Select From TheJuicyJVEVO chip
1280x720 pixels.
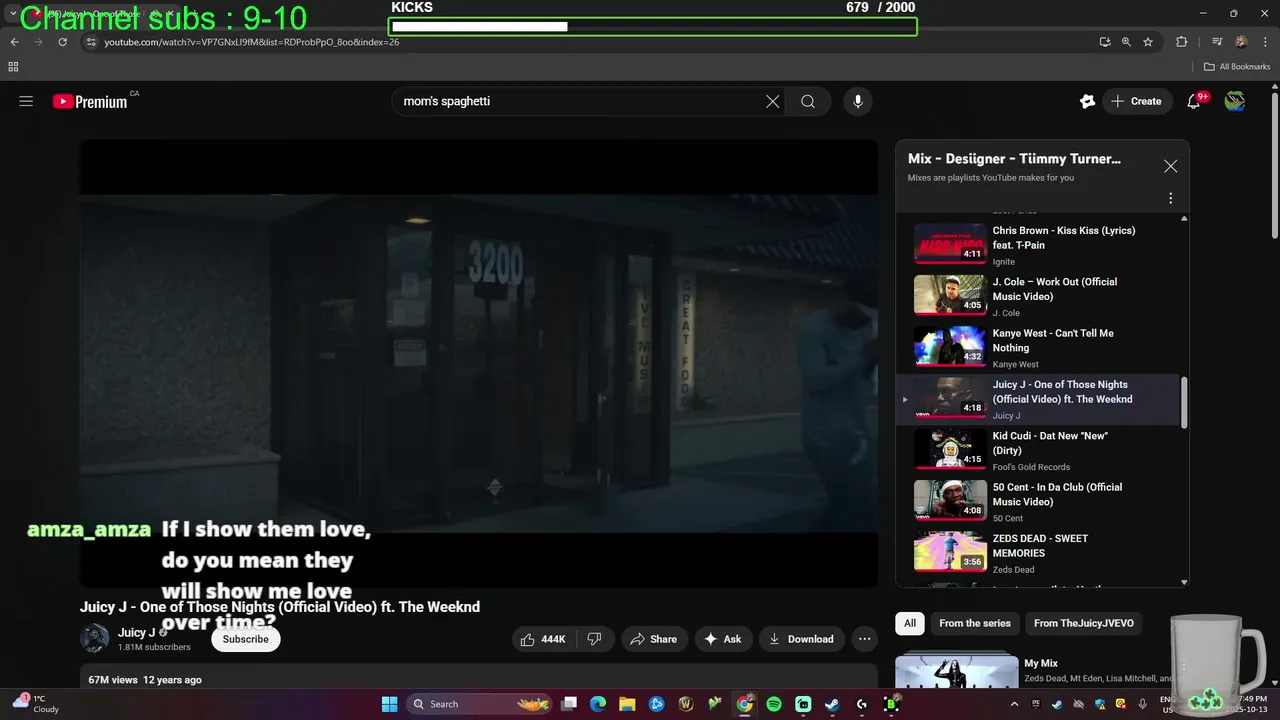tap(1084, 623)
